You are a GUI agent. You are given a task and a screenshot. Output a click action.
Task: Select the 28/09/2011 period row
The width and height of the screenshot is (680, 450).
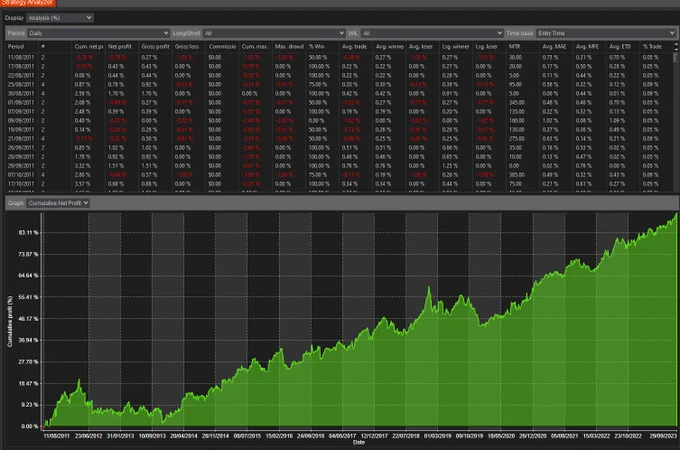[x=339, y=157]
